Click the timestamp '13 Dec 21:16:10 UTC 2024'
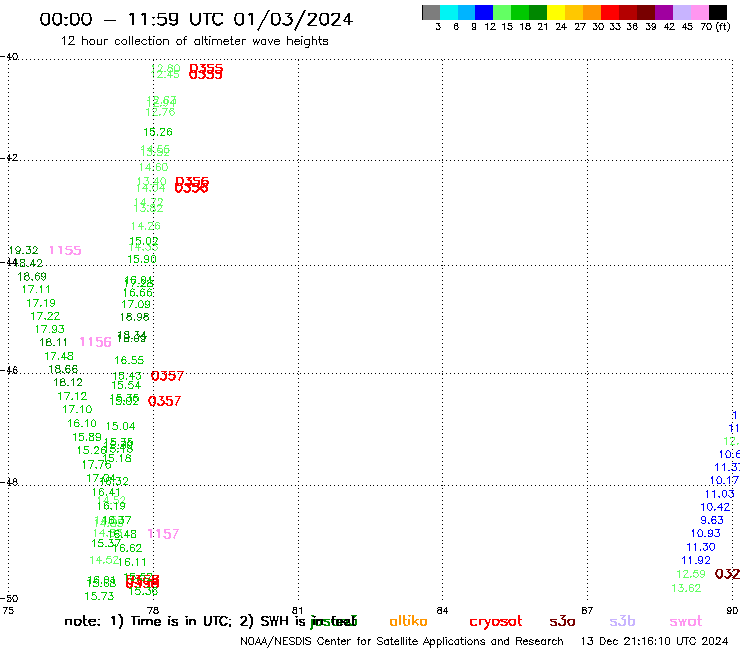The width and height of the screenshot is (740, 650). tap(655, 641)
